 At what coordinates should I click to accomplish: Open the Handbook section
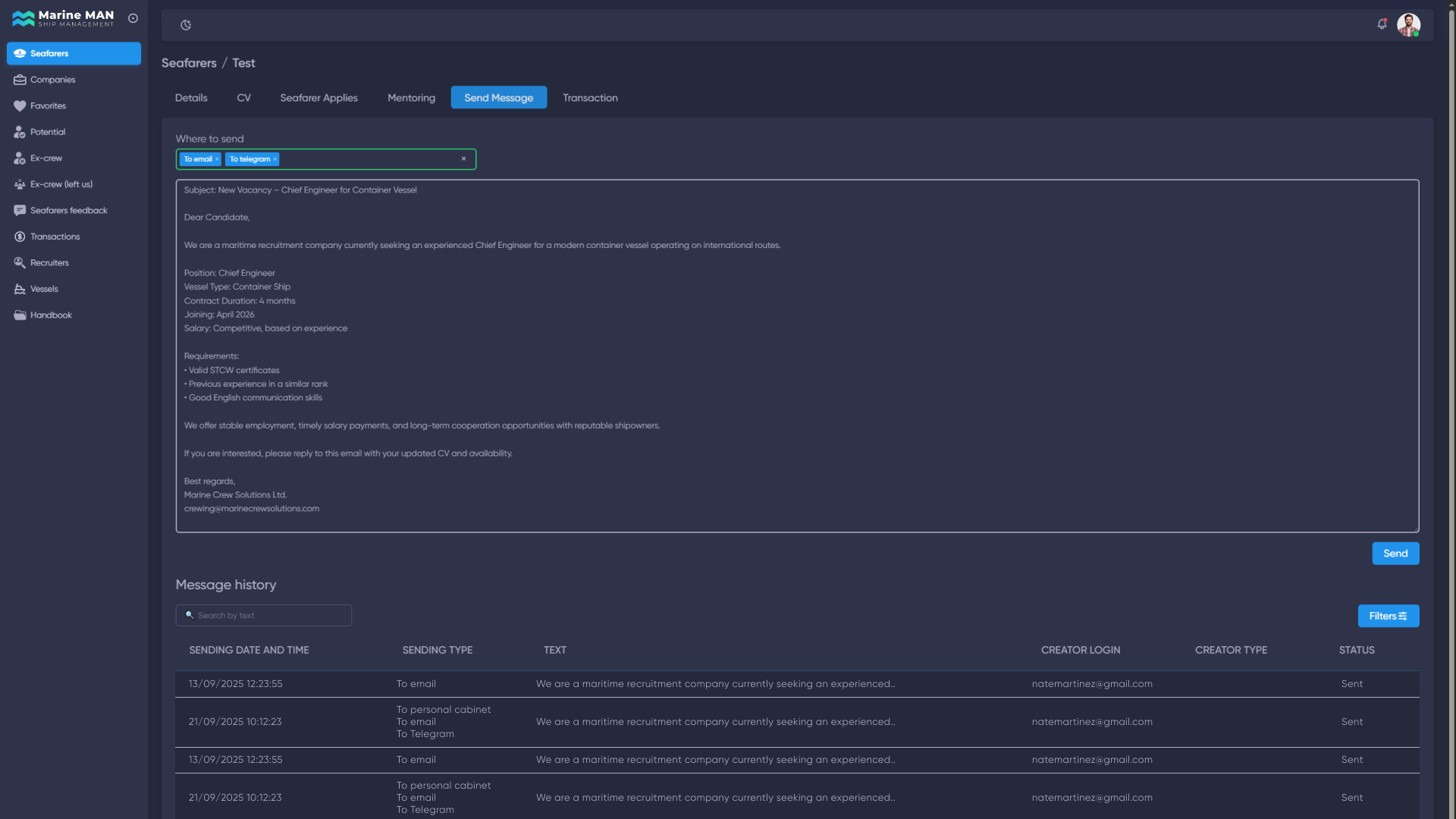tap(74, 315)
